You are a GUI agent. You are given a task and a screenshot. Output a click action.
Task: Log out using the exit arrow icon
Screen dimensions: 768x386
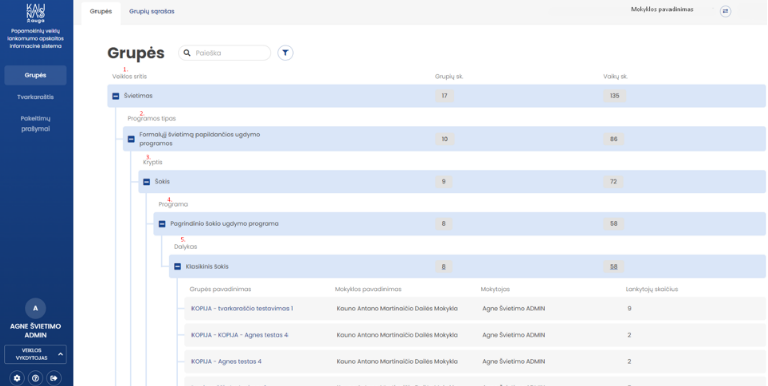[x=54, y=378]
